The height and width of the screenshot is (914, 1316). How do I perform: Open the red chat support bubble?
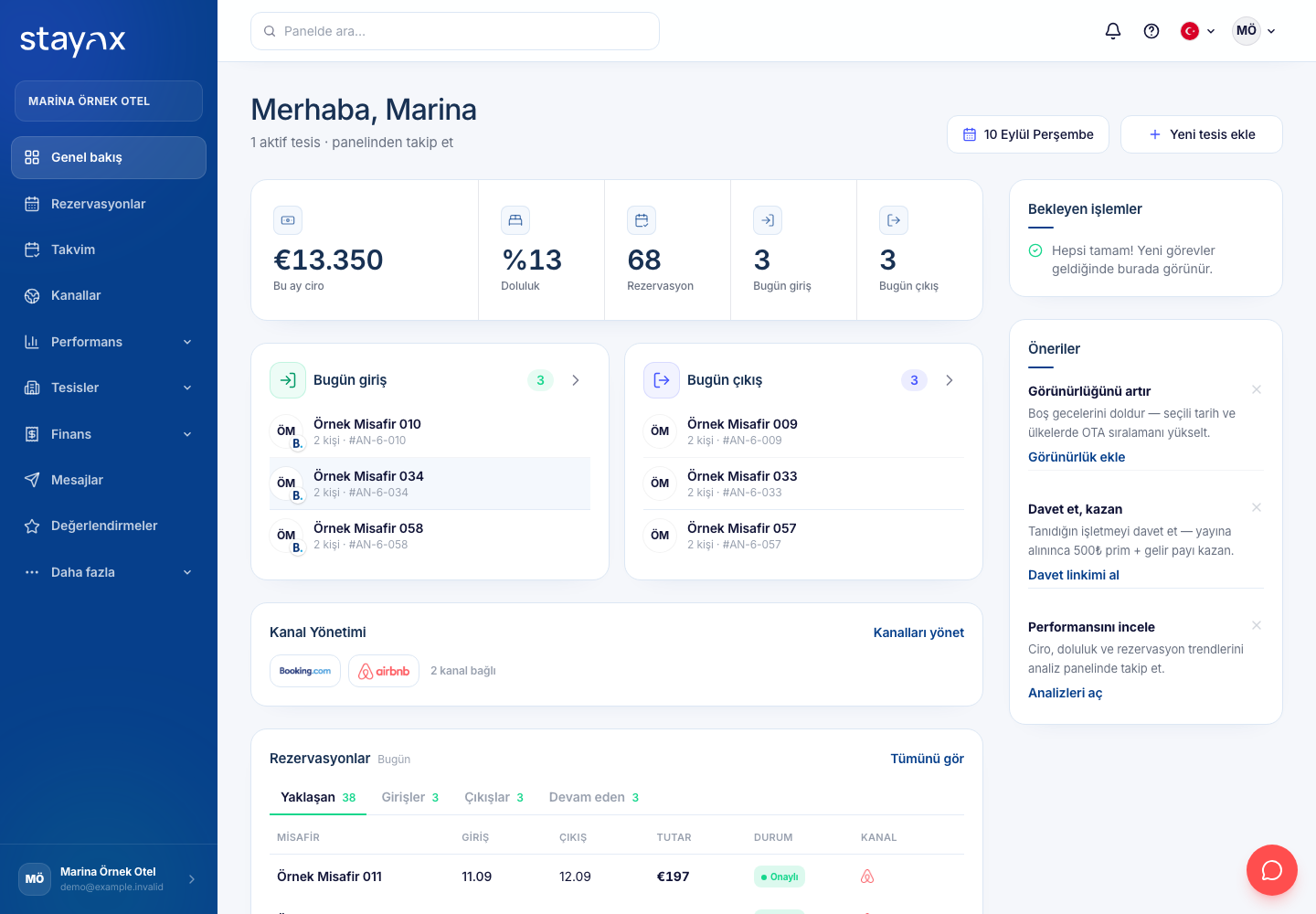point(1272,870)
